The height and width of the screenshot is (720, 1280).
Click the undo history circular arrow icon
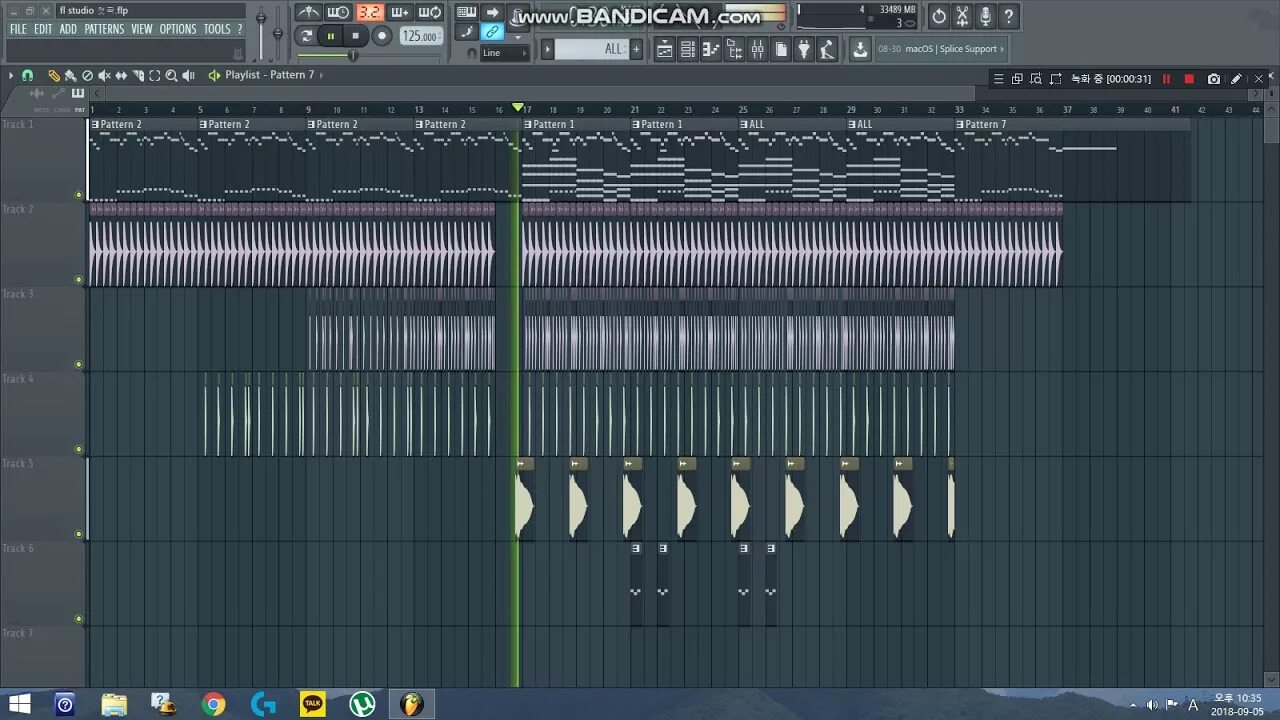[x=939, y=16]
